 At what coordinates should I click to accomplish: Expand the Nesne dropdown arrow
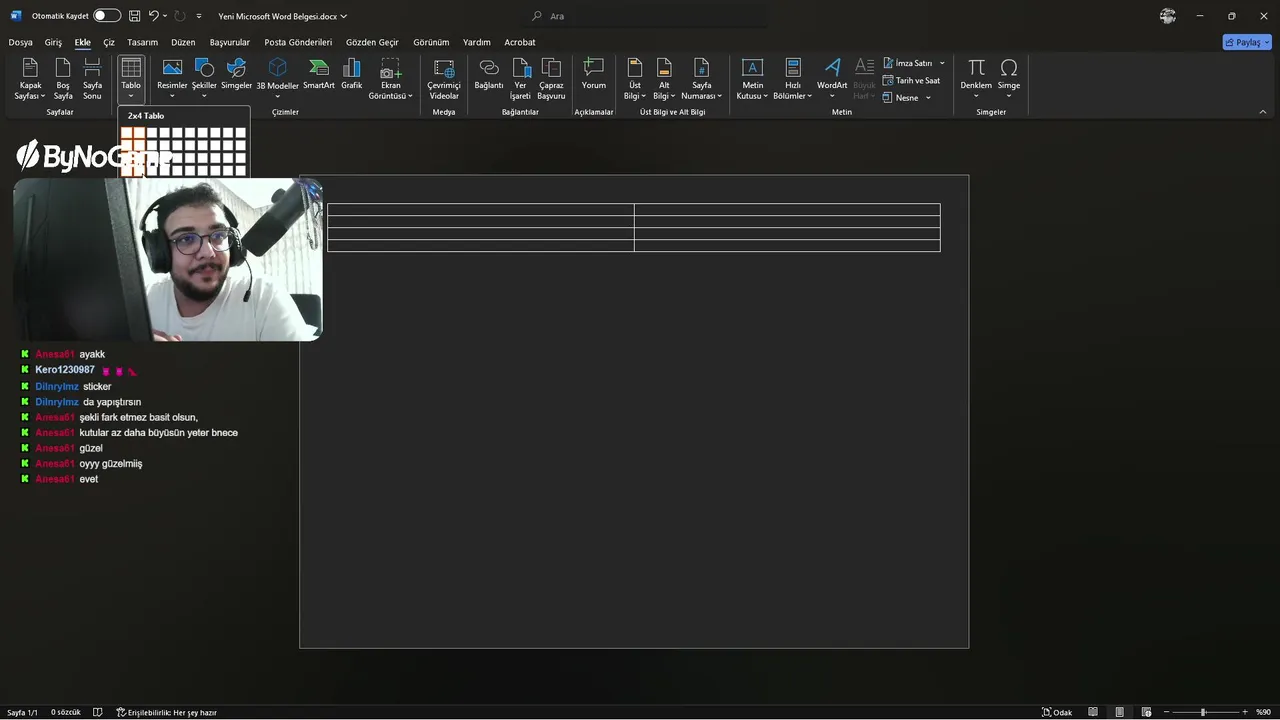pyautogui.click(x=928, y=98)
